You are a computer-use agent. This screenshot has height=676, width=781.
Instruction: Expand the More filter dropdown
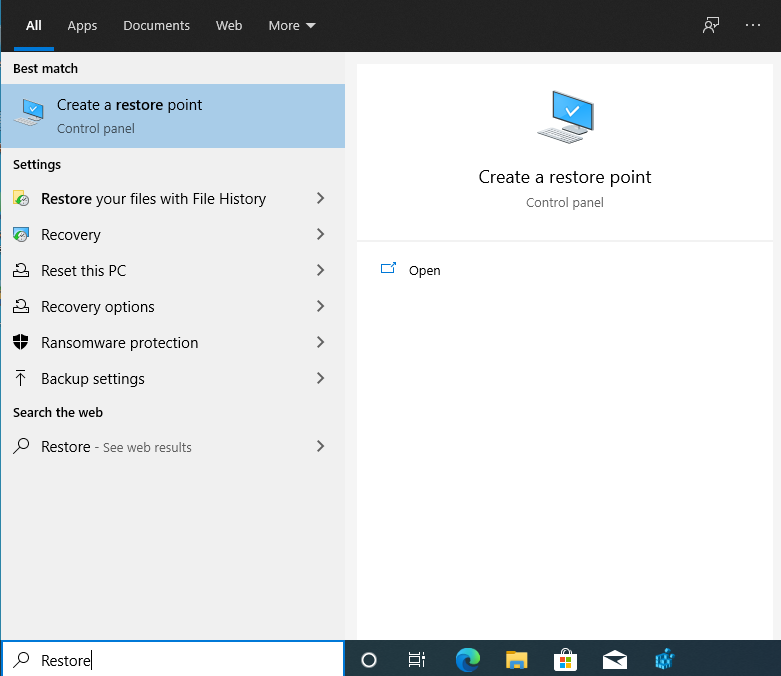[x=291, y=25]
